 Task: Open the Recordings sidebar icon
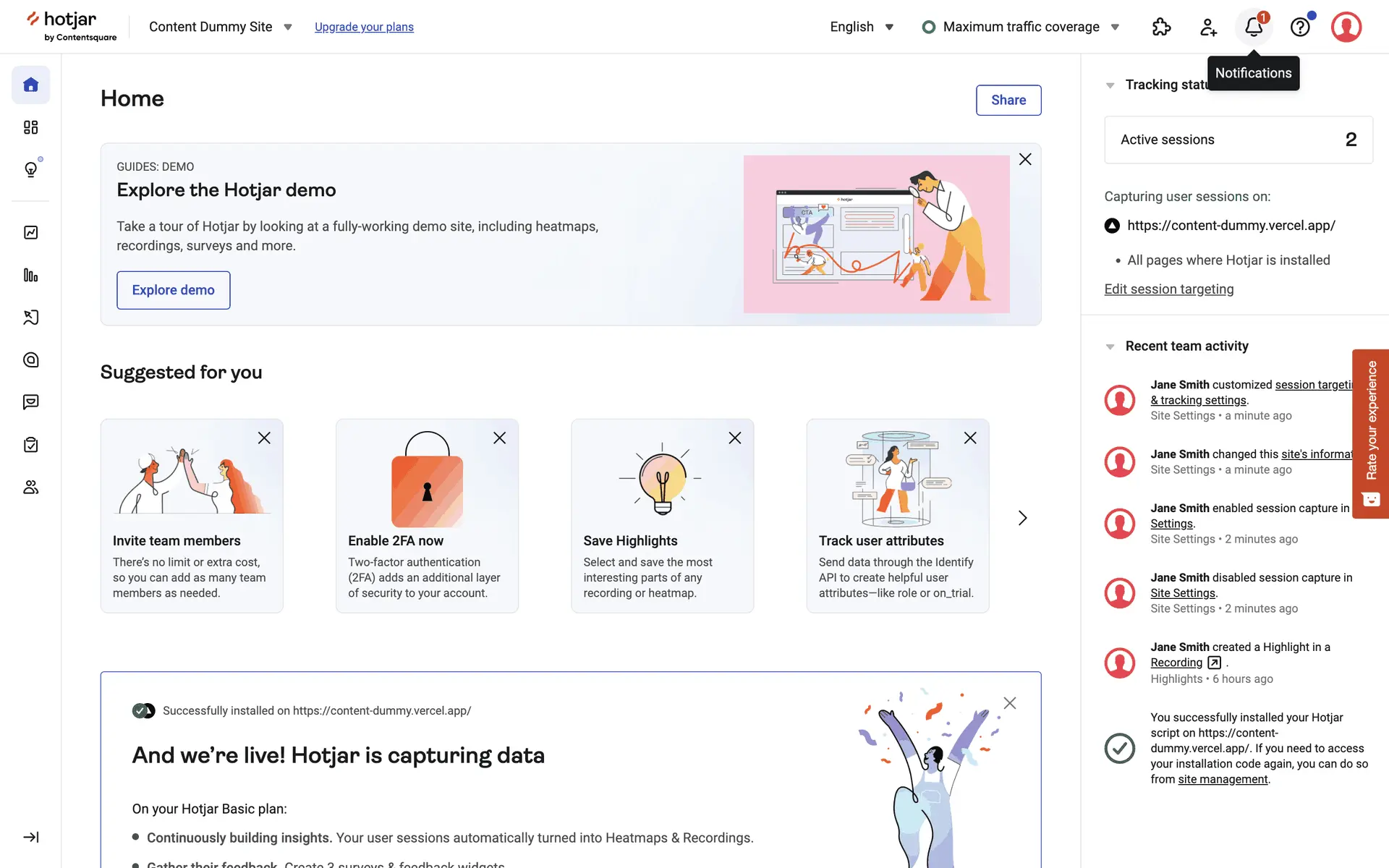(30, 318)
